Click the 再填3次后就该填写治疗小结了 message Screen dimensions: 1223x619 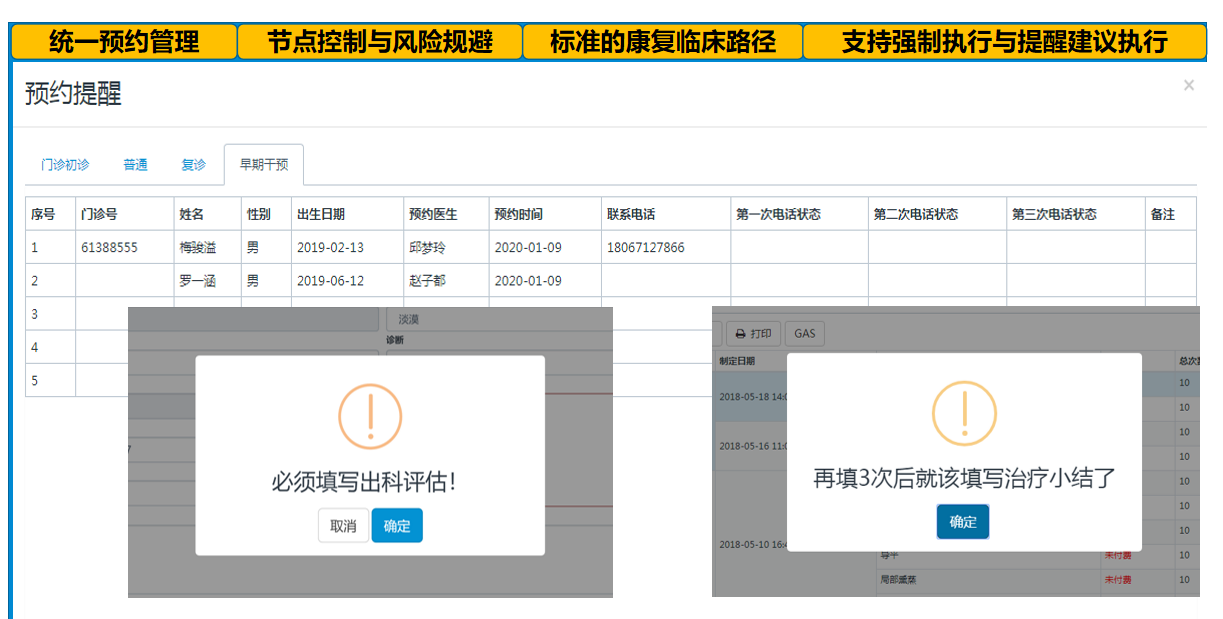coord(964,478)
